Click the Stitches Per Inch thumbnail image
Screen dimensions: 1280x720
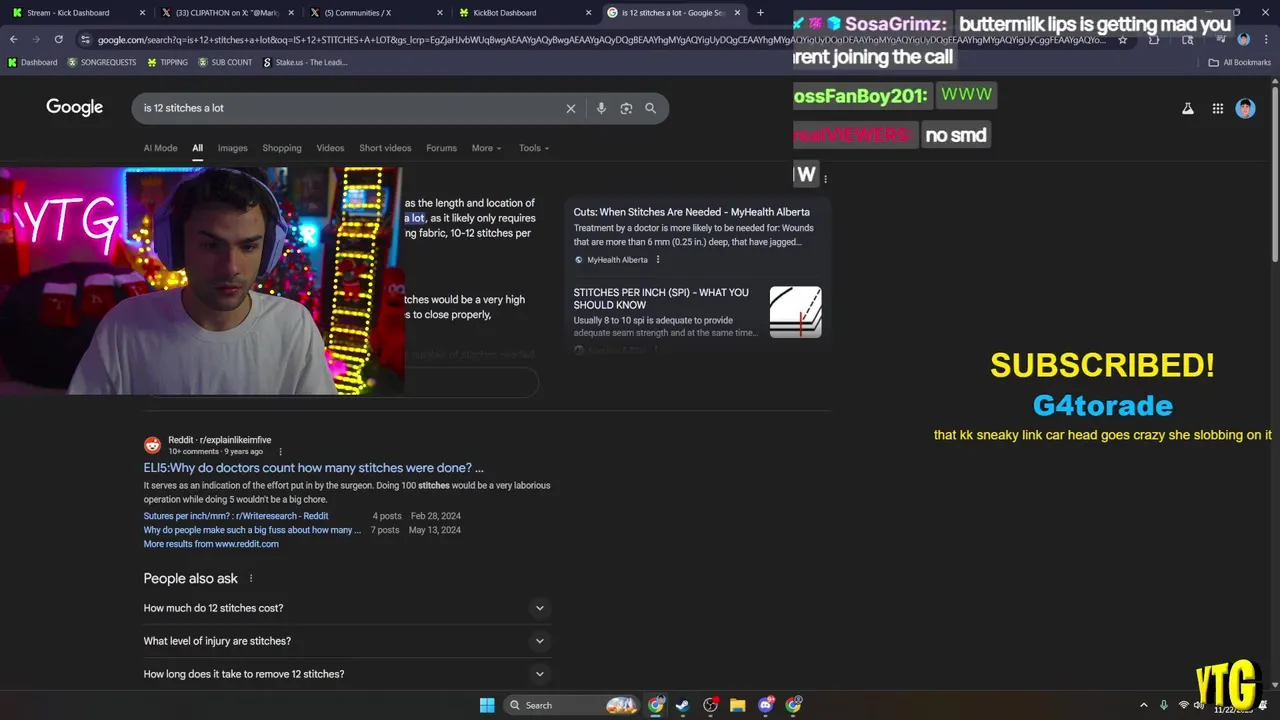click(795, 312)
